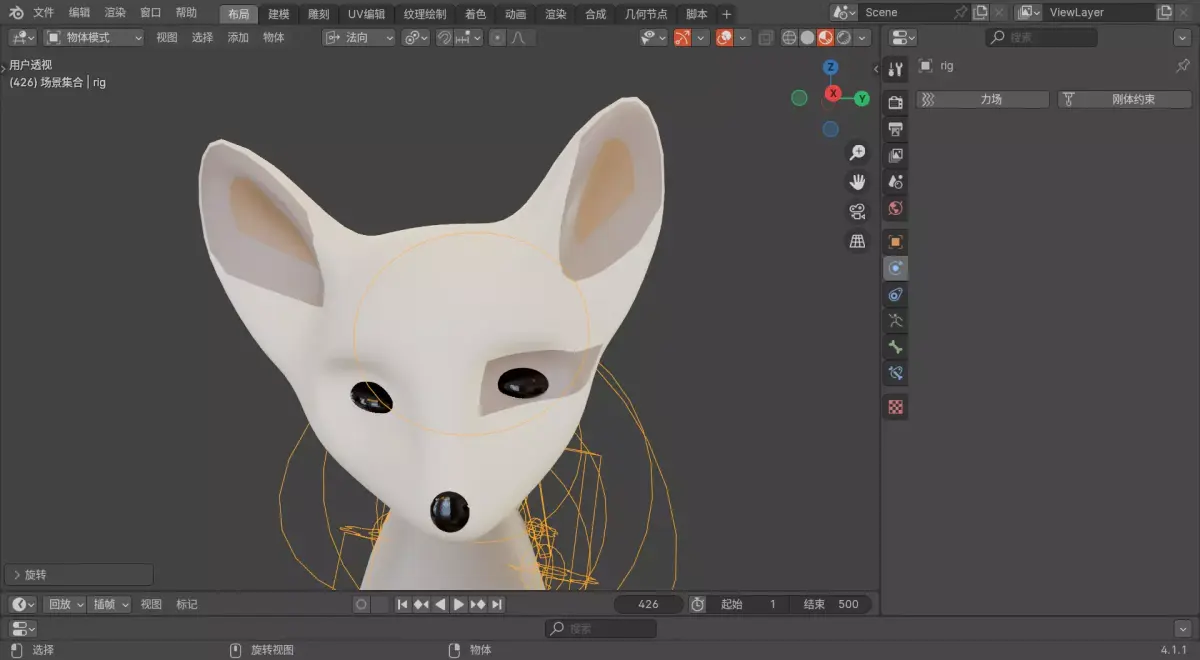Switch to the 动画 workspace tab
The image size is (1200, 660).
click(x=516, y=14)
